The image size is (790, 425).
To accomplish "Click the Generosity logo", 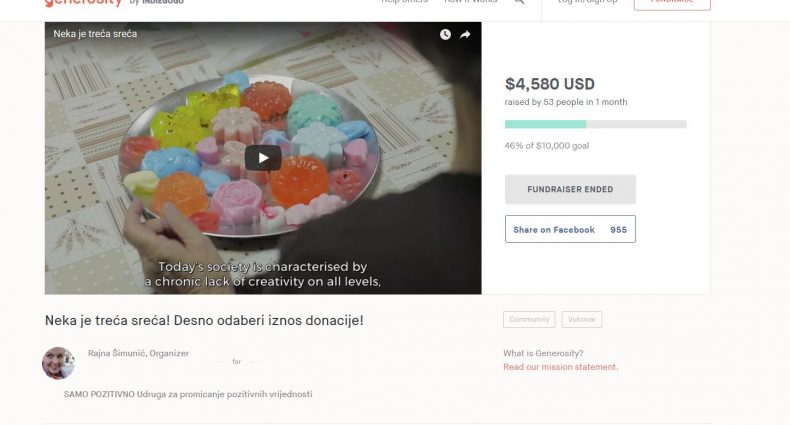I will 84,3.
